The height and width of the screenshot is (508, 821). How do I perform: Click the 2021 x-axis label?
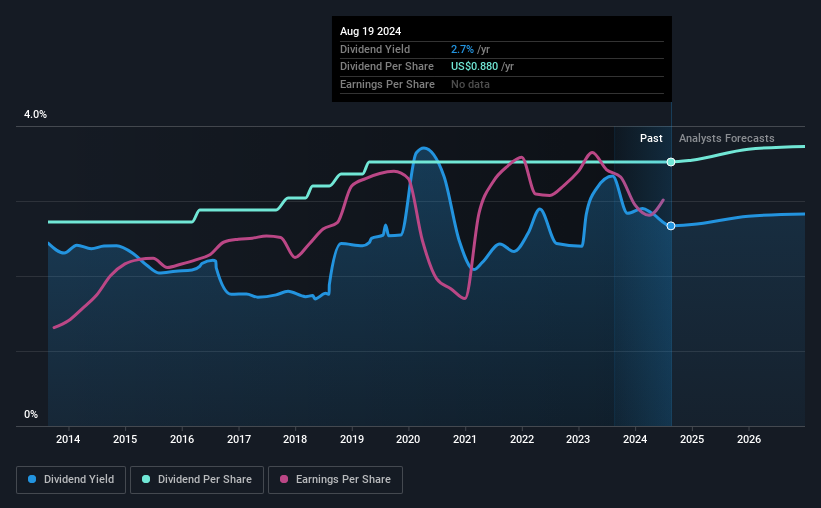pyautogui.click(x=465, y=439)
